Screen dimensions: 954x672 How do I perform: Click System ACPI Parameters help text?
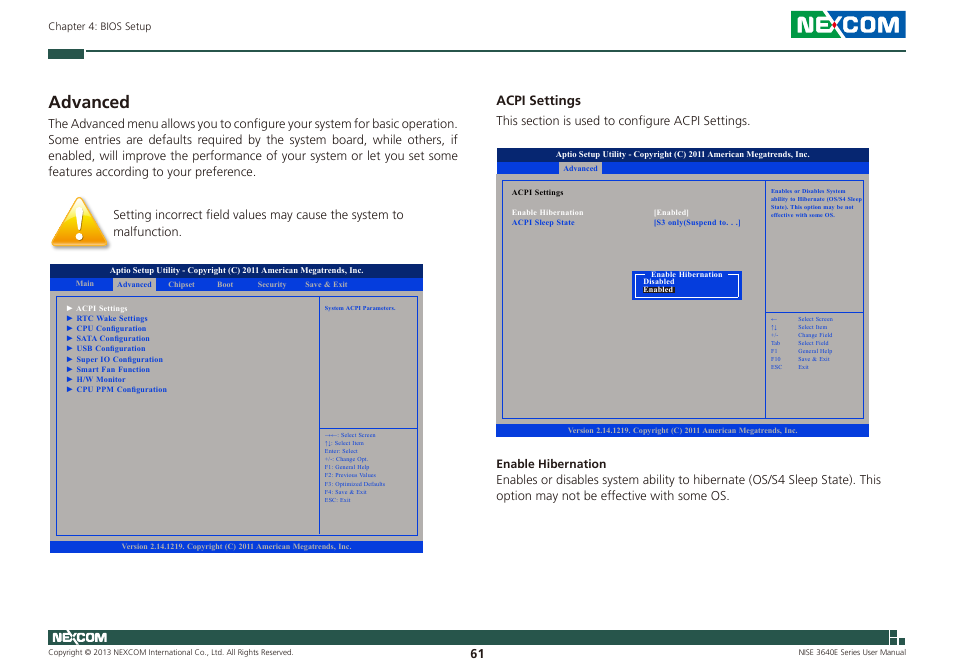tap(360, 308)
